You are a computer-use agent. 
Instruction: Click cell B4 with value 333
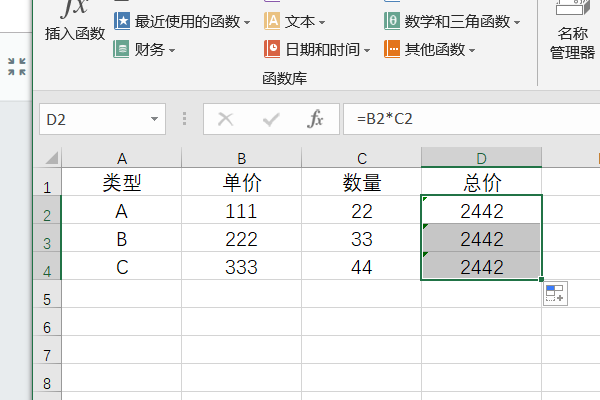241,268
